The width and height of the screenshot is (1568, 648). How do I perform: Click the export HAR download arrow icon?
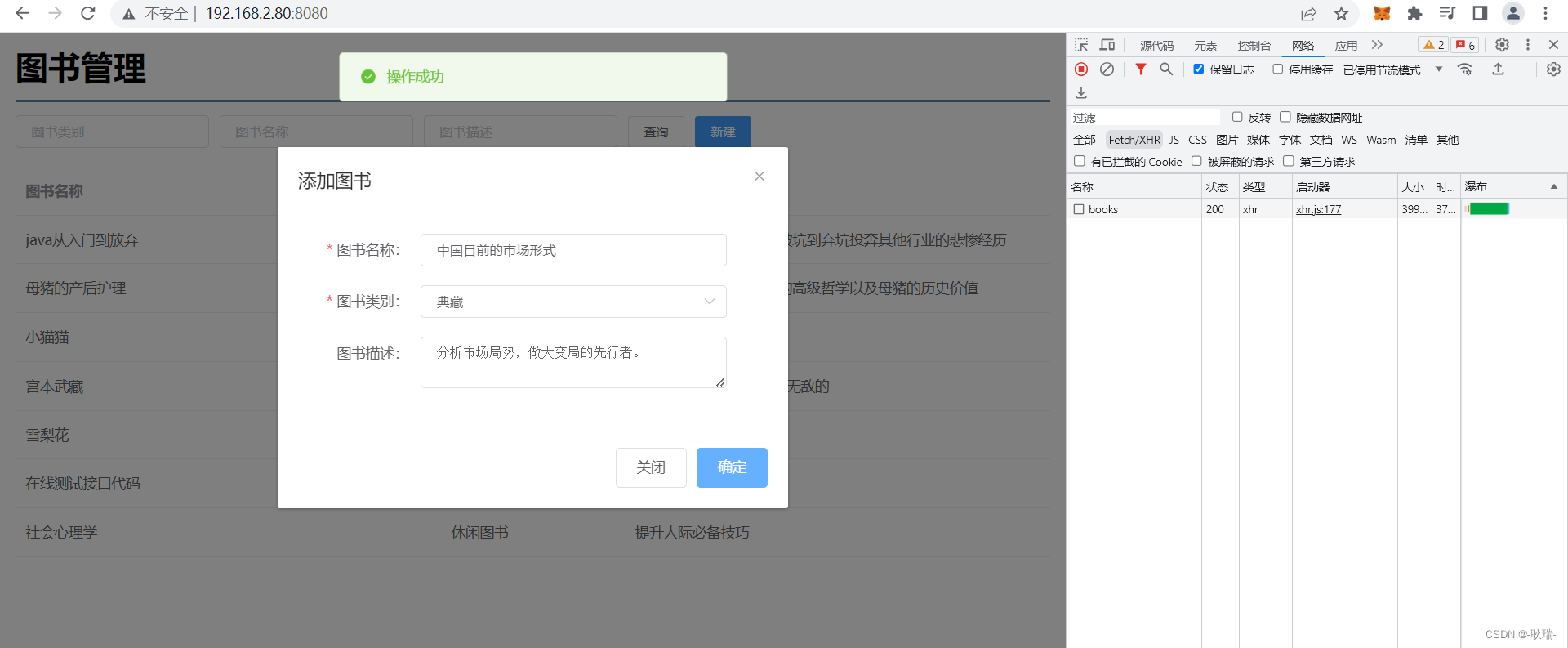1081,92
